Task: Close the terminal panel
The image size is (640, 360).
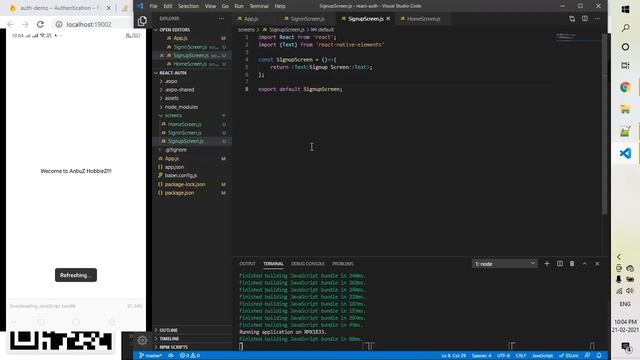Action: (597, 264)
